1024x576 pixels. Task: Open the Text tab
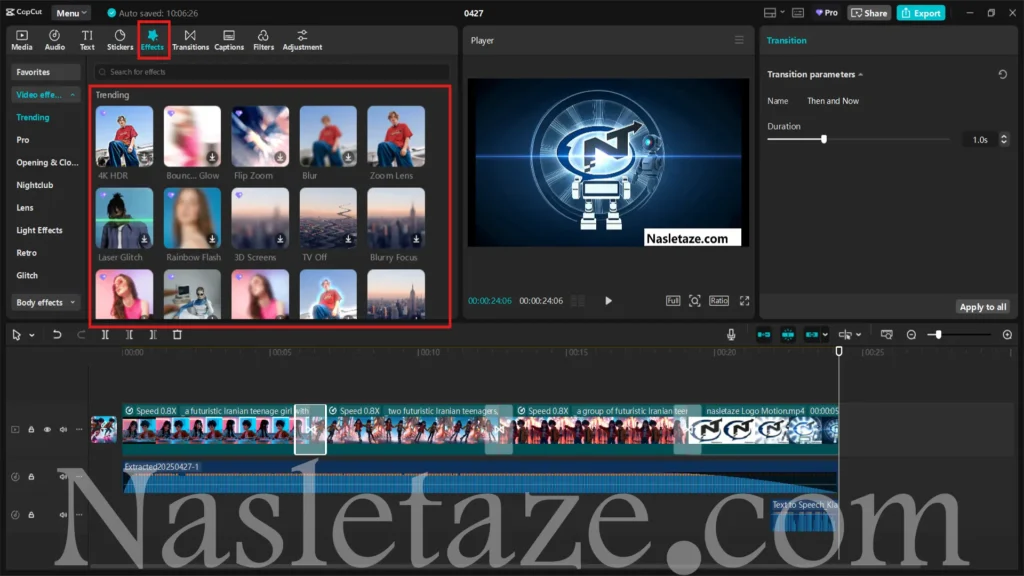tap(87, 40)
